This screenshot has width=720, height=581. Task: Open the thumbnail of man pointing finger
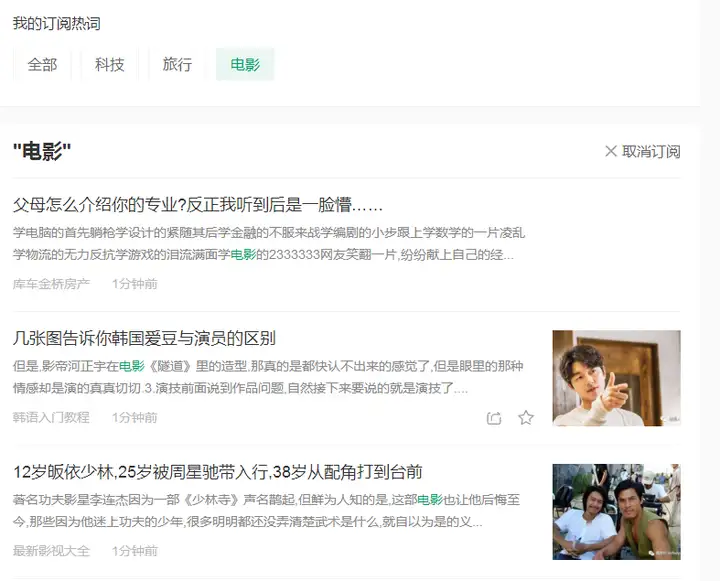(616, 378)
